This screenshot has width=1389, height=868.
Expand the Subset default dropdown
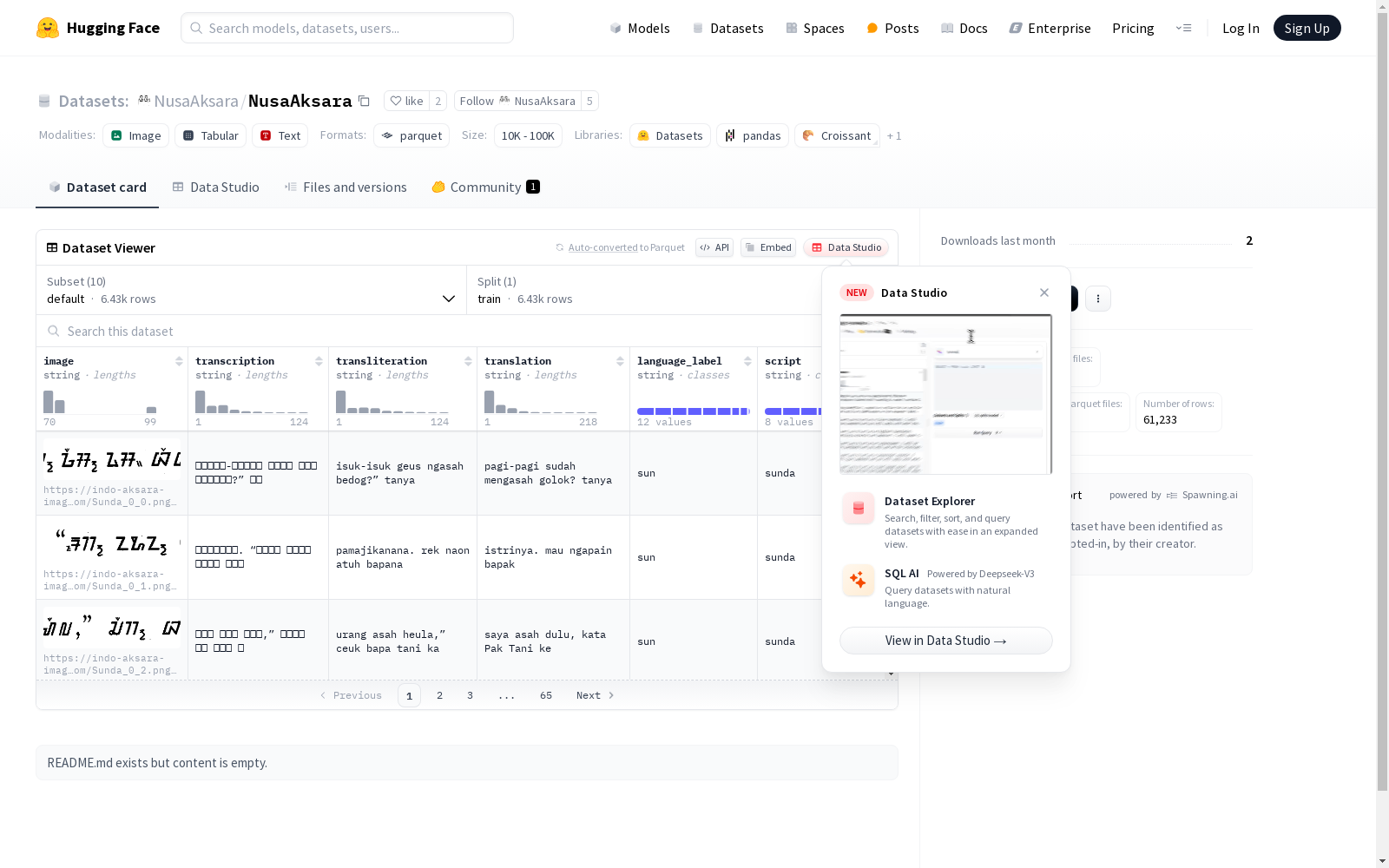[252, 290]
